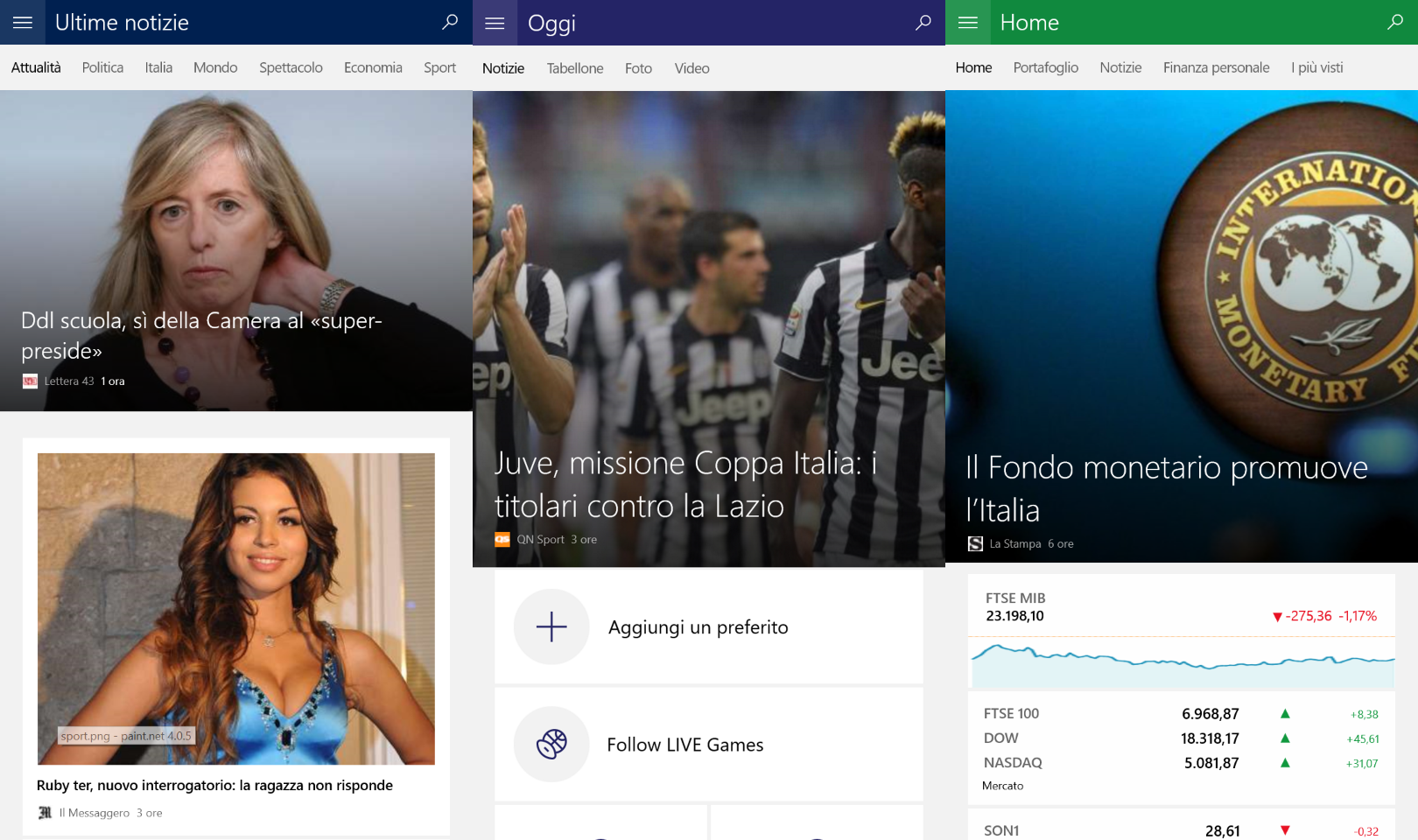
Task: Open the Spettacolo news category
Action: coord(290,67)
